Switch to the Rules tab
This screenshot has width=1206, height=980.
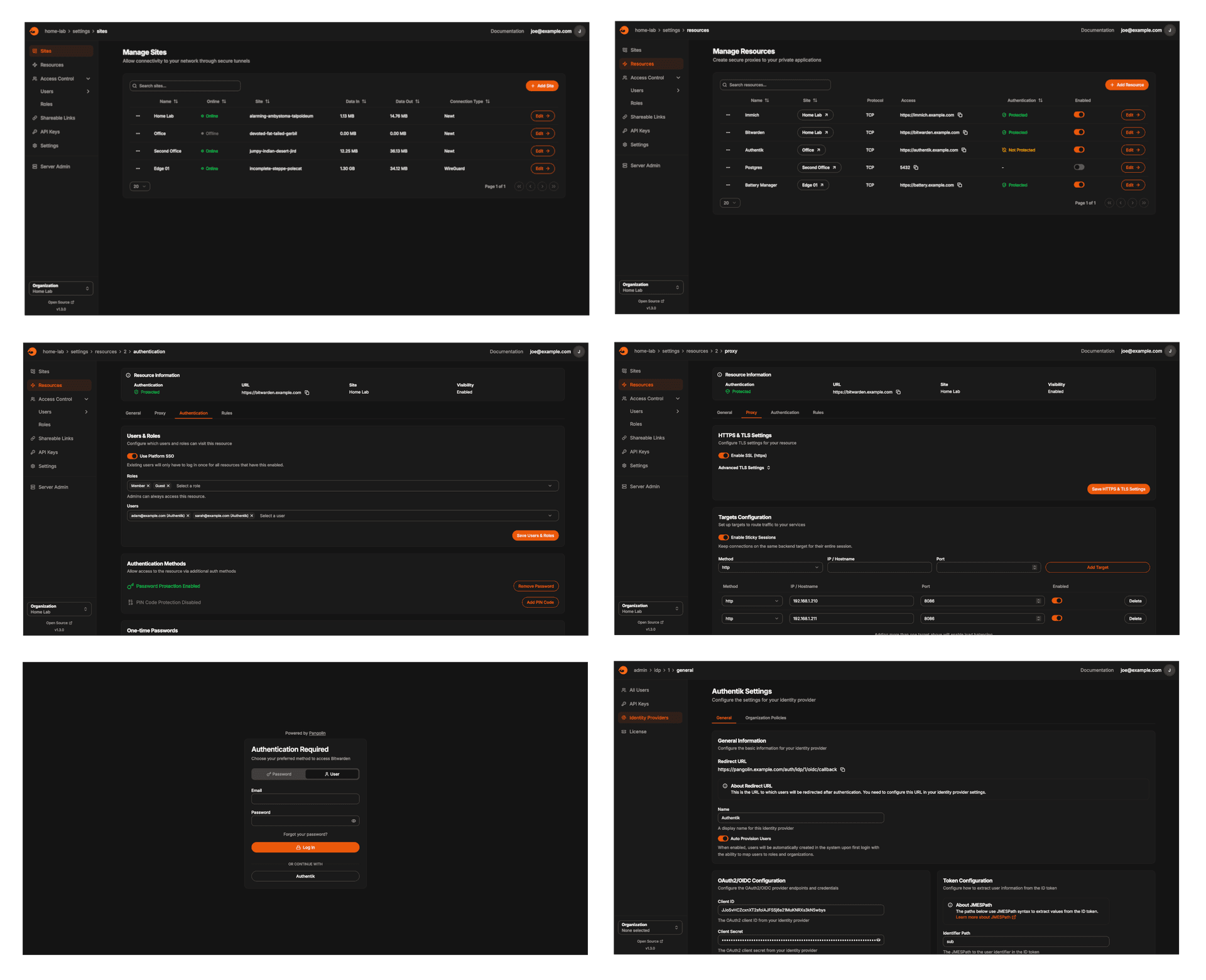coord(227,413)
